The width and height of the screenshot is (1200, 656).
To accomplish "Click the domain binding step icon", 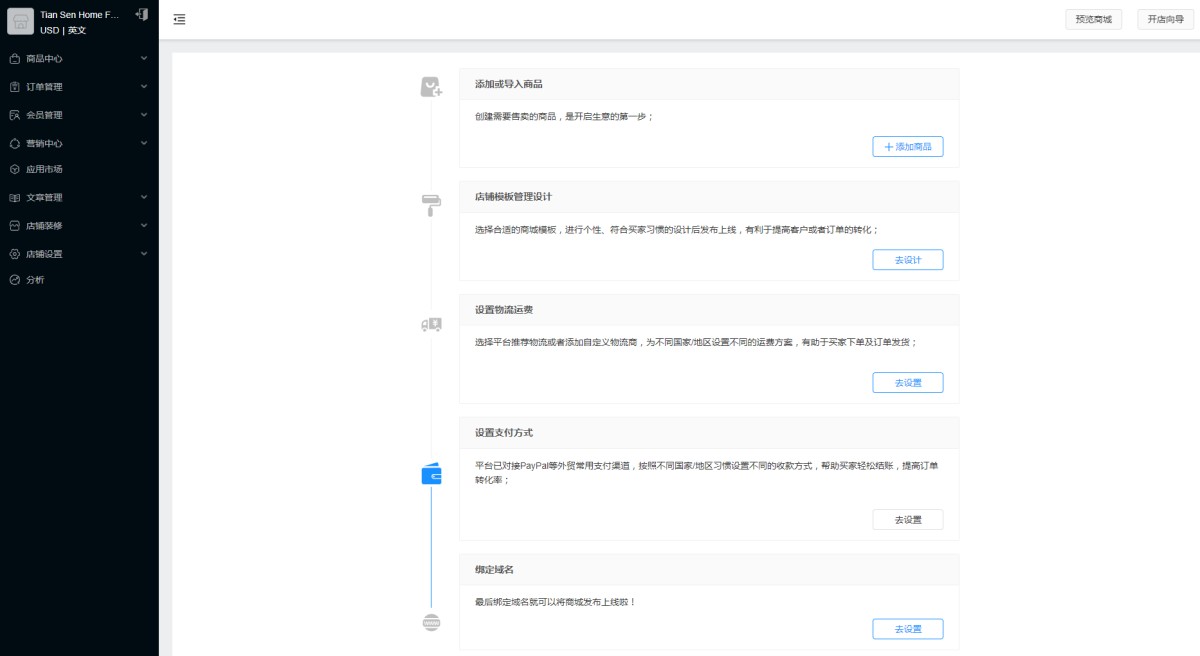I will coord(431,622).
